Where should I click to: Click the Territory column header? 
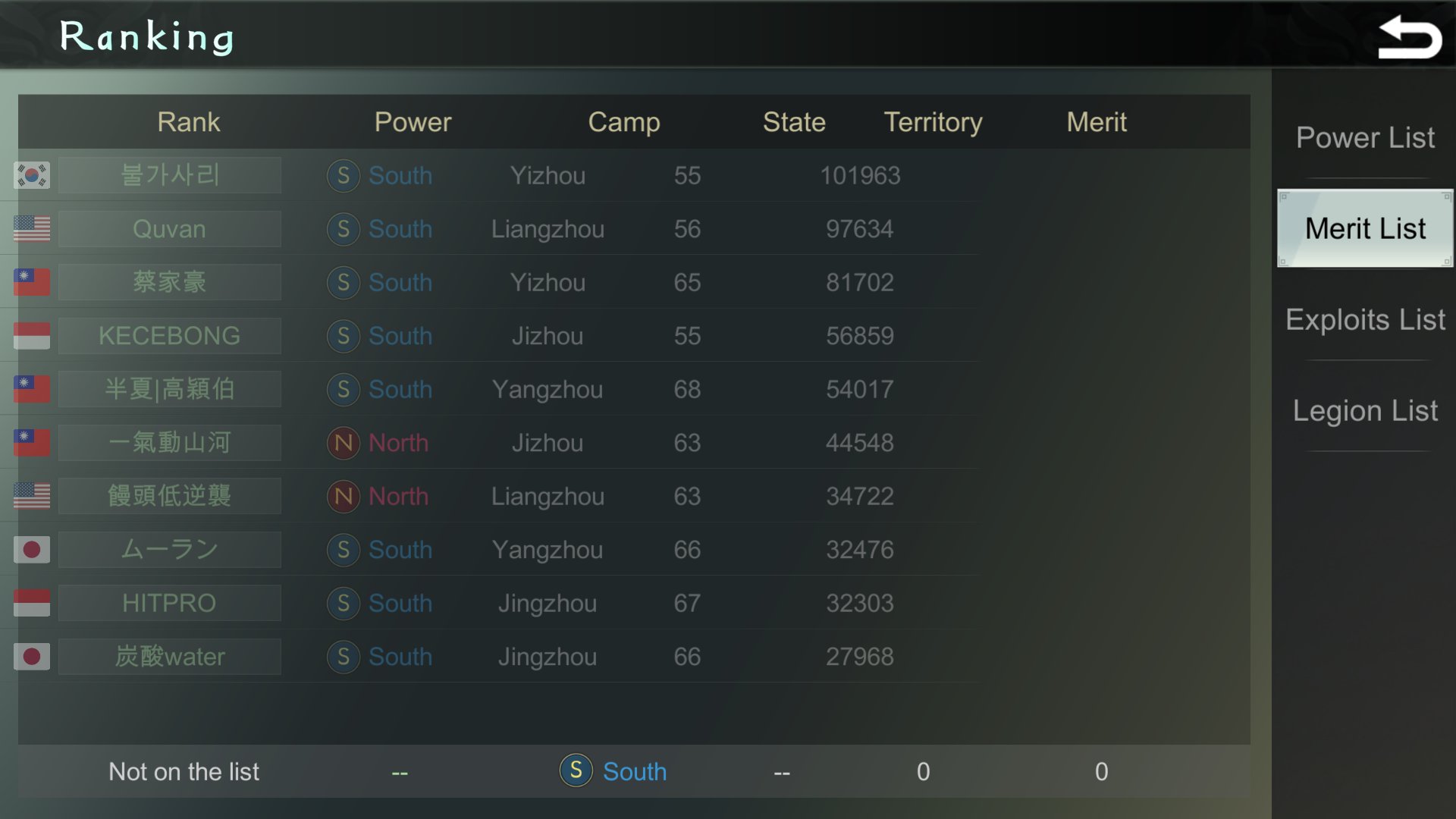click(933, 122)
